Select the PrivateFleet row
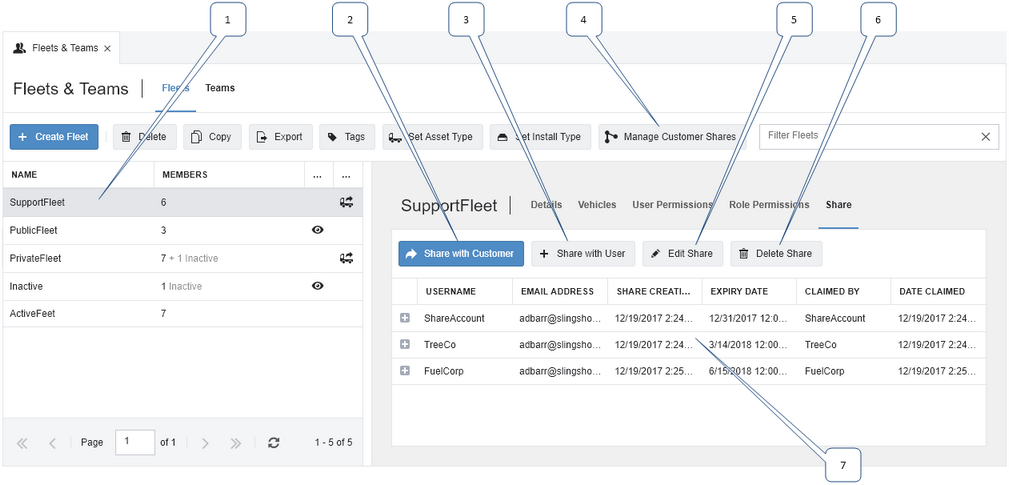This screenshot has width=1009, height=485. [x=183, y=259]
